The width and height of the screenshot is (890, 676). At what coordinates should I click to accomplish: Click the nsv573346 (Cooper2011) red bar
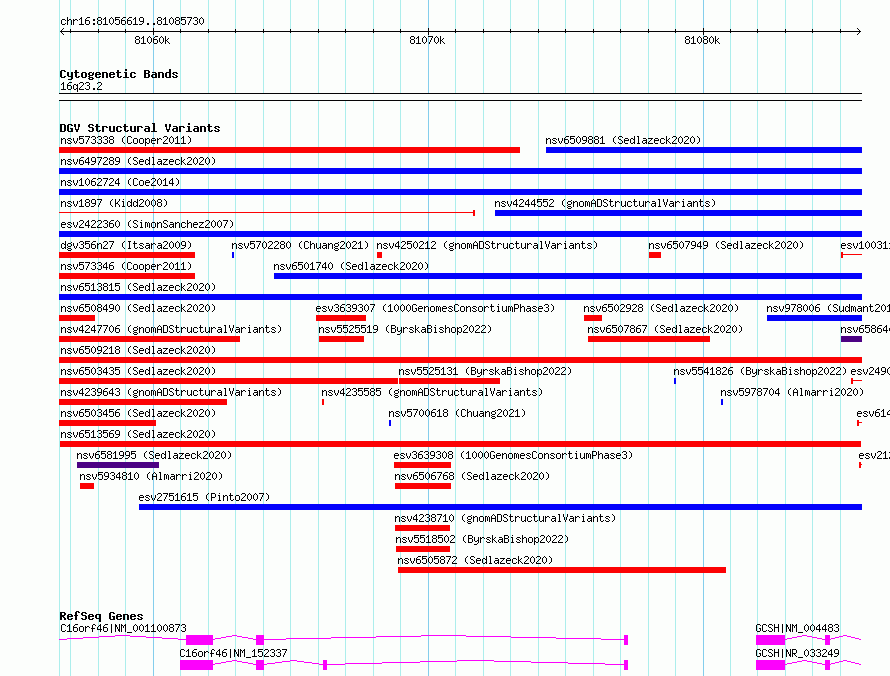(x=127, y=276)
